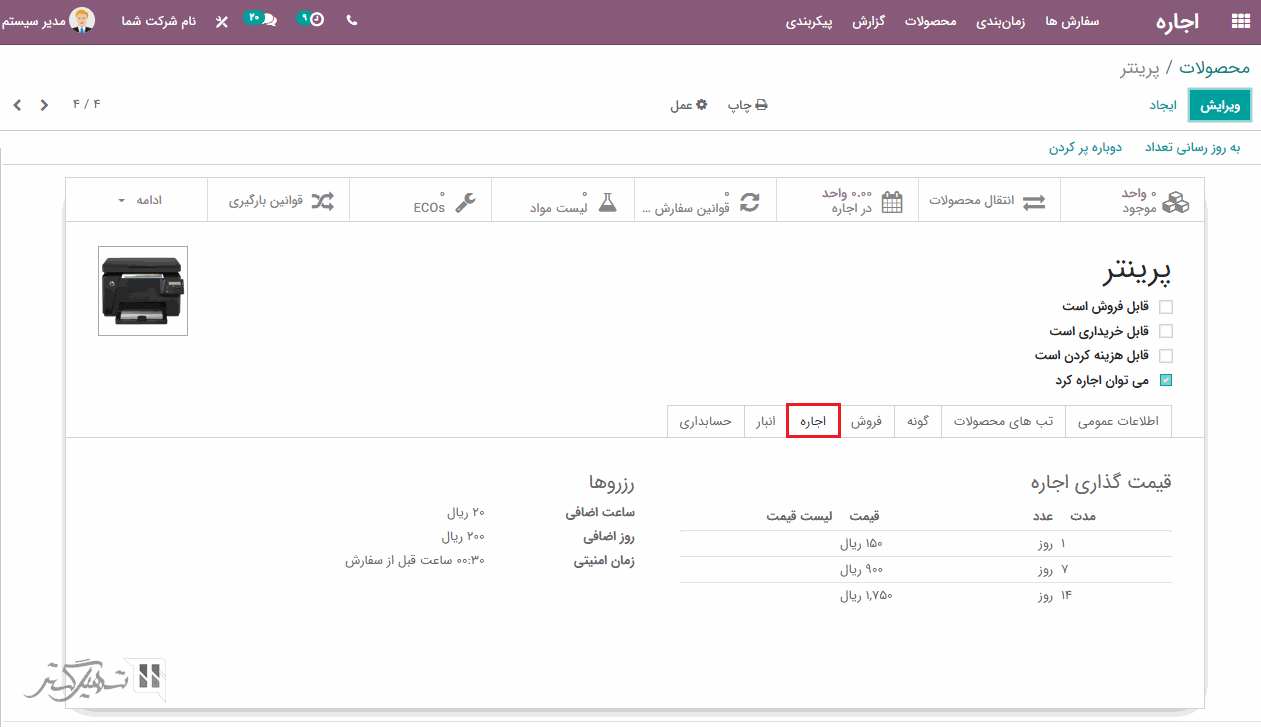This screenshot has width=1261, height=727.
Task: Open ECOs stat button
Action: pyautogui.click(x=444, y=202)
